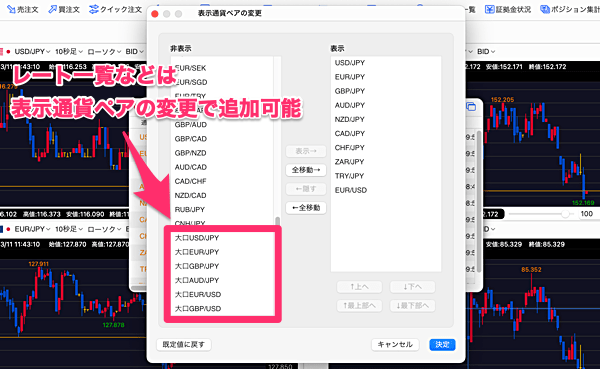Screen dimensions: 600x369
Task: Click the ↓下へ move down button
Action: pos(412,287)
